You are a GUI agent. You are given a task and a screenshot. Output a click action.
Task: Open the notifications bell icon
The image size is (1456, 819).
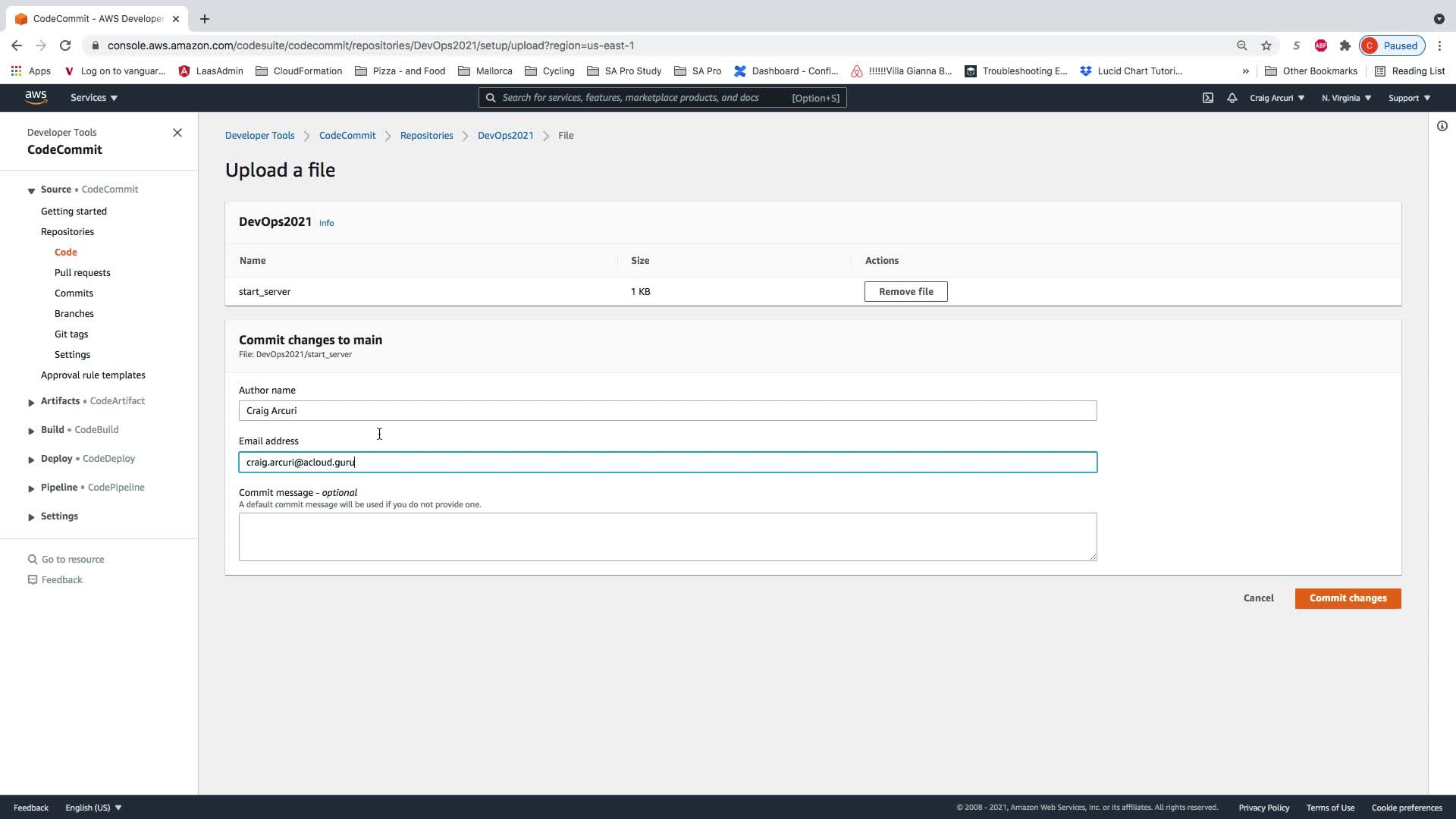tap(1232, 98)
